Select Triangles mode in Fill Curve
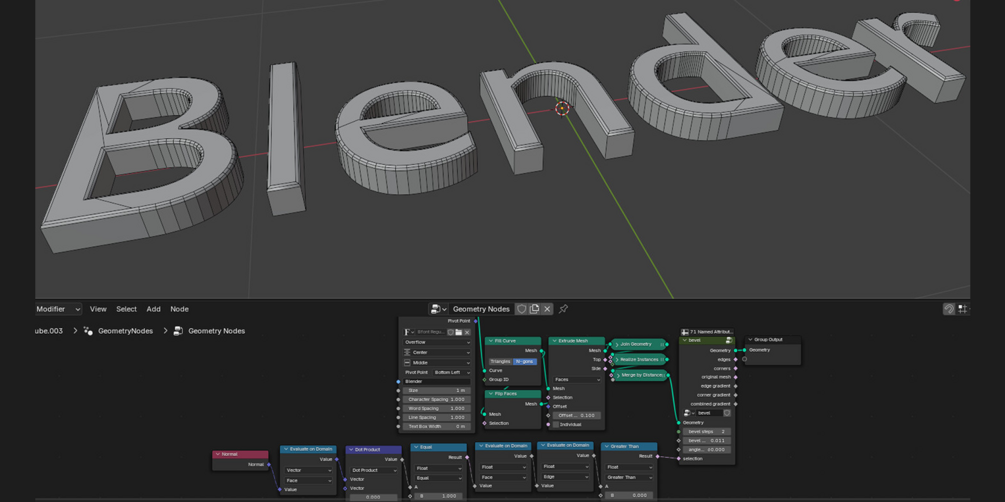This screenshot has width=1005, height=502. (x=501, y=362)
